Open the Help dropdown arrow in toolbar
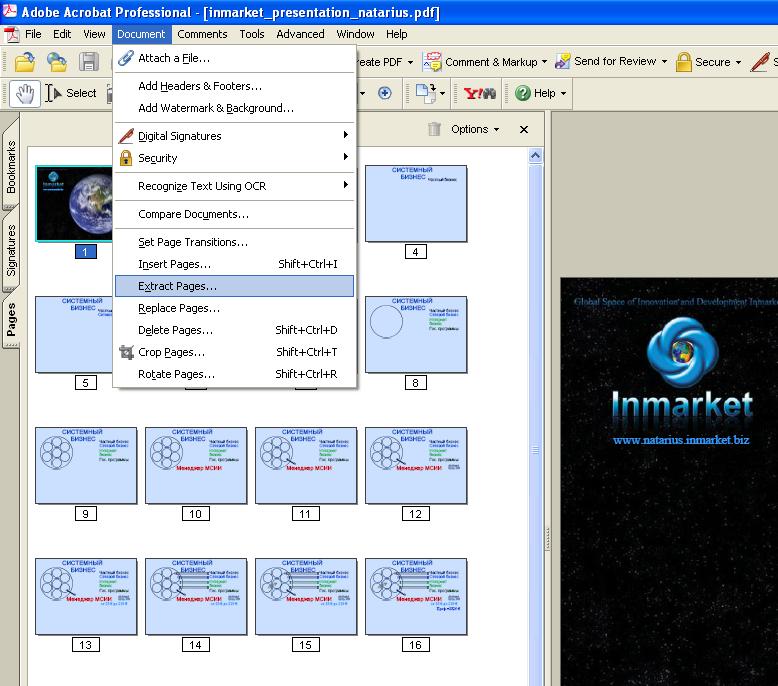Viewport: 778px width, 686px height. [563, 93]
